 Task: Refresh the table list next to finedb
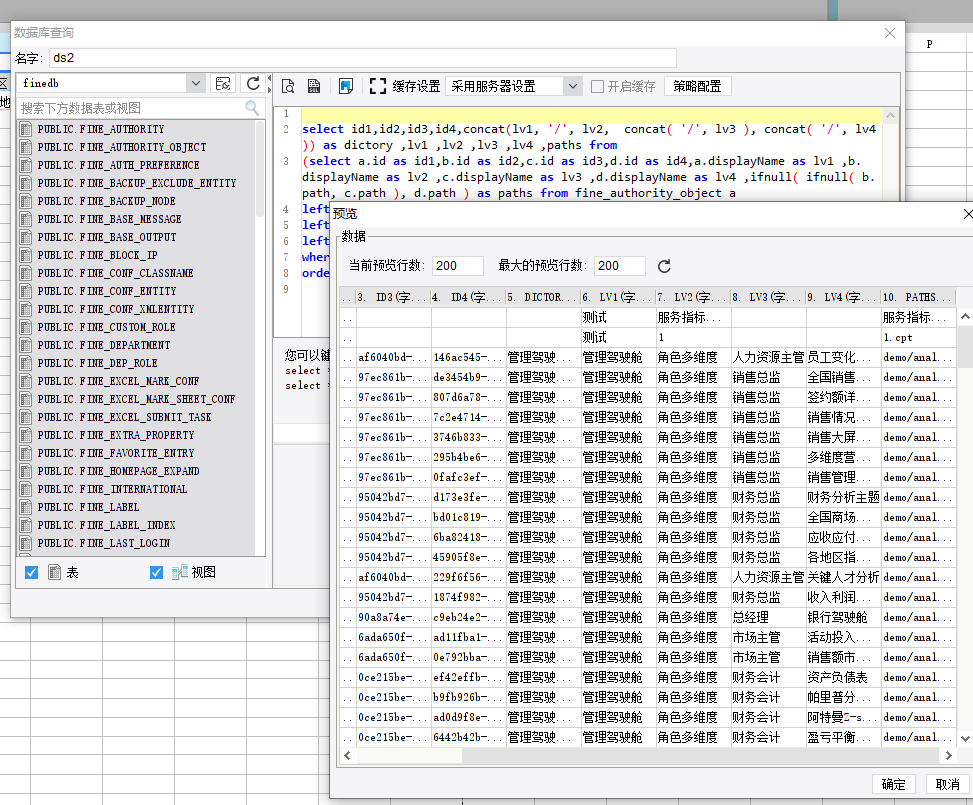pyautogui.click(x=253, y=83)
